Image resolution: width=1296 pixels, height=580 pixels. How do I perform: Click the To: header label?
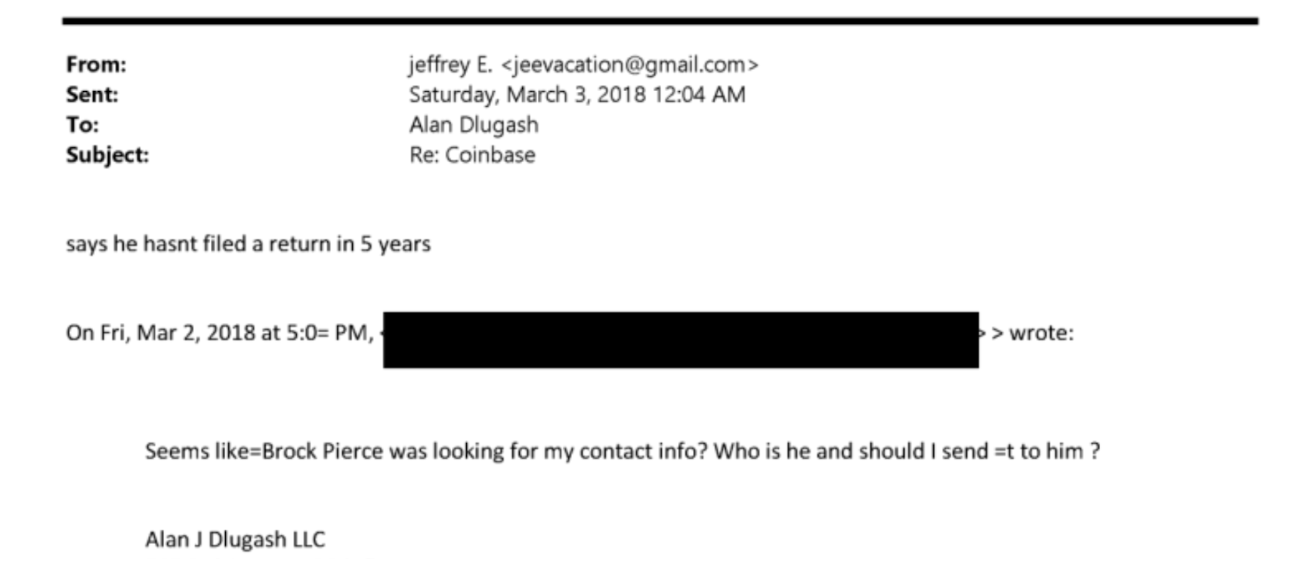tap(82, 125)
